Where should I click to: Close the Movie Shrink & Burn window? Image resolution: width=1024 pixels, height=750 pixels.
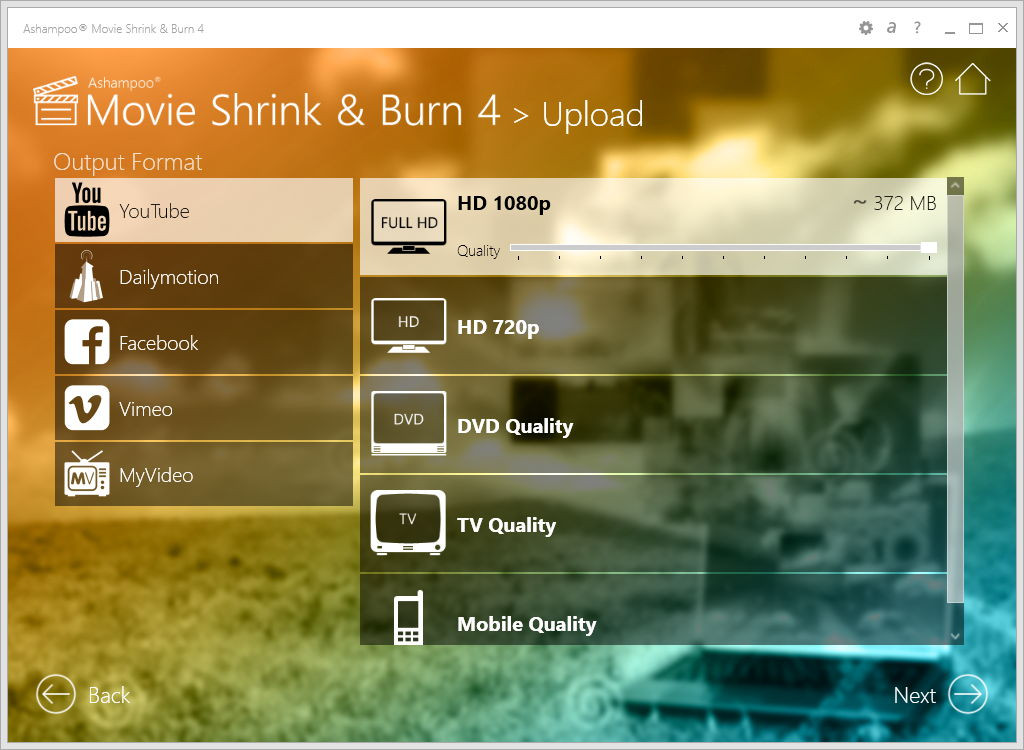(x=1003, y=27)
